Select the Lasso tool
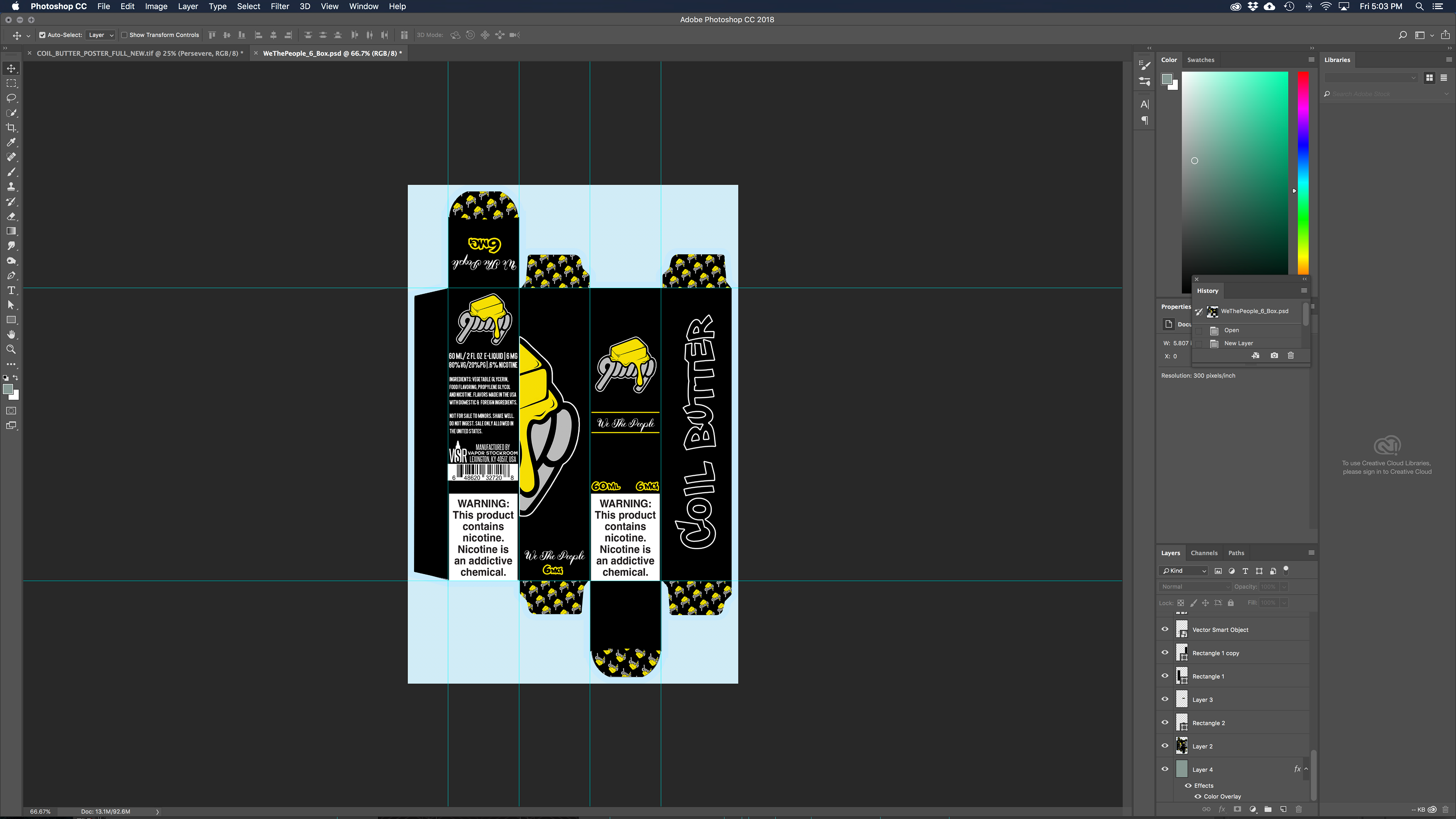The image size is (1456, 819). (11, 98)
